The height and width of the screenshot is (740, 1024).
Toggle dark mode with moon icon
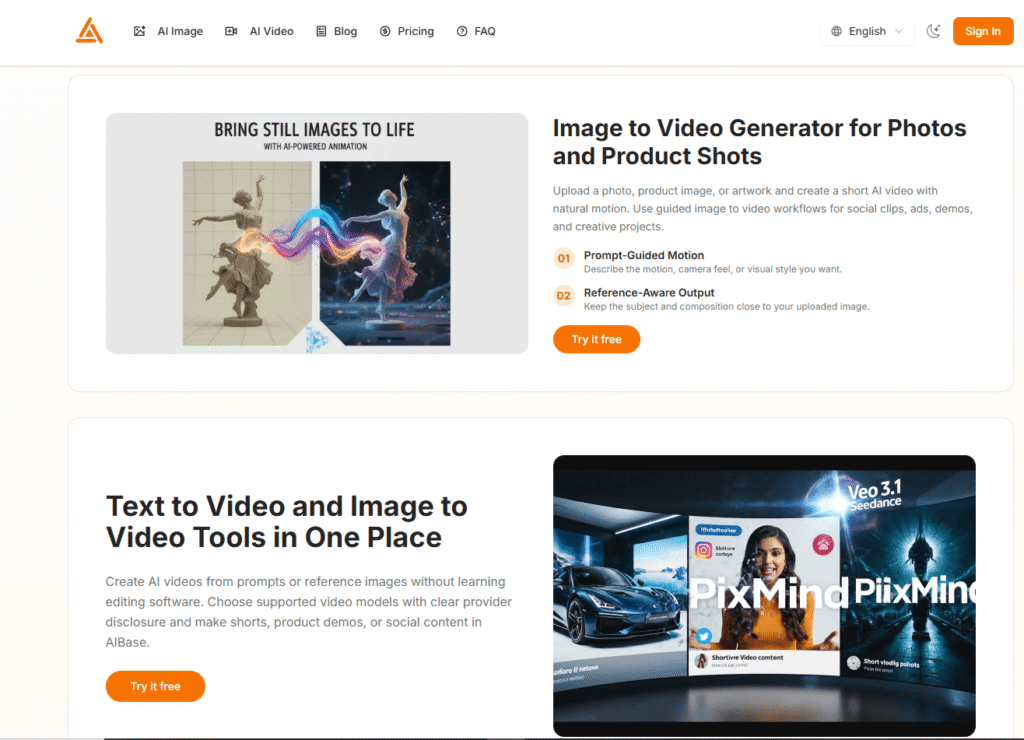pyautogui.click(x=933, y=31)
